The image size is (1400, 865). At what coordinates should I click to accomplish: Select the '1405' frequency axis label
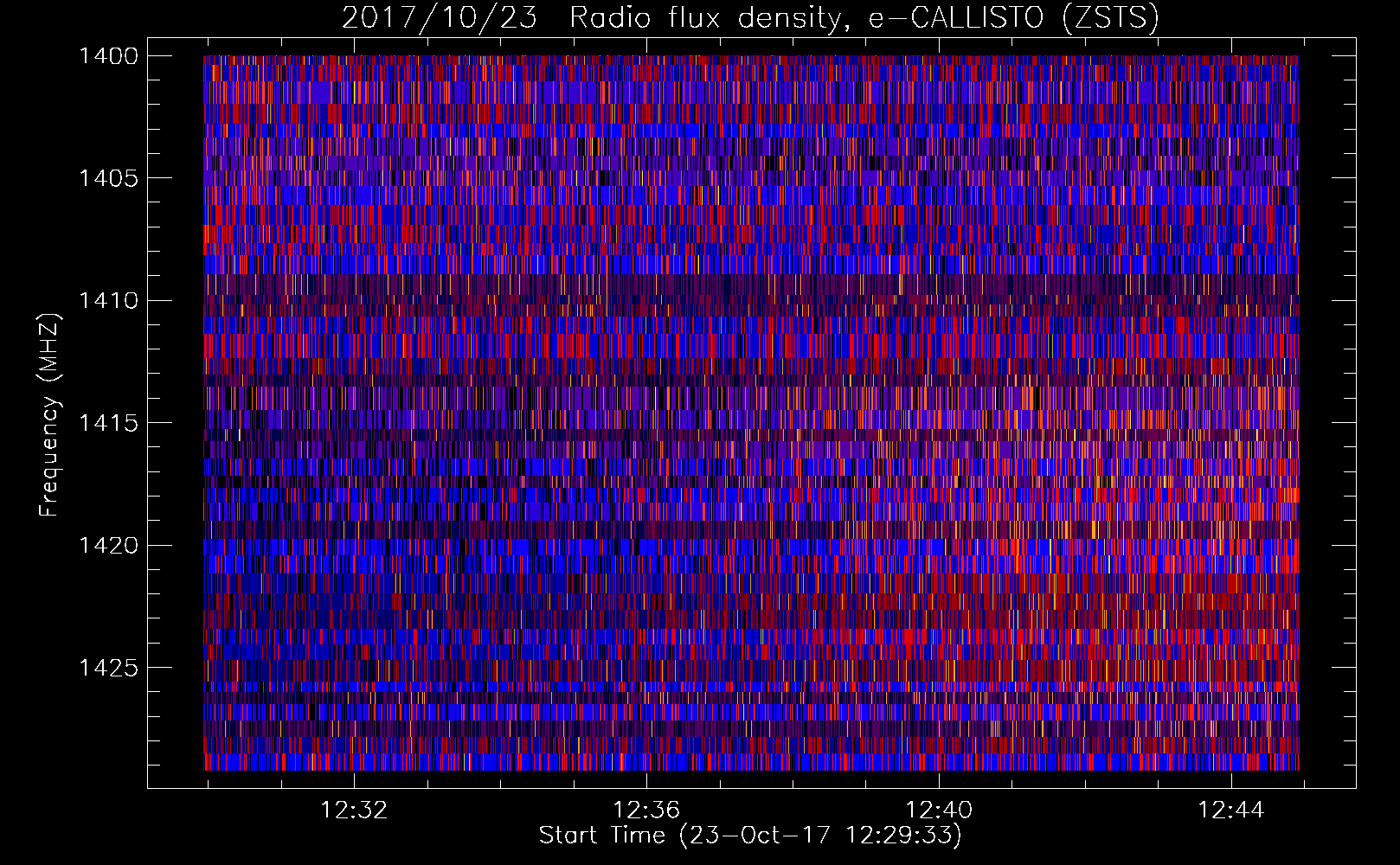pos(108,178)
